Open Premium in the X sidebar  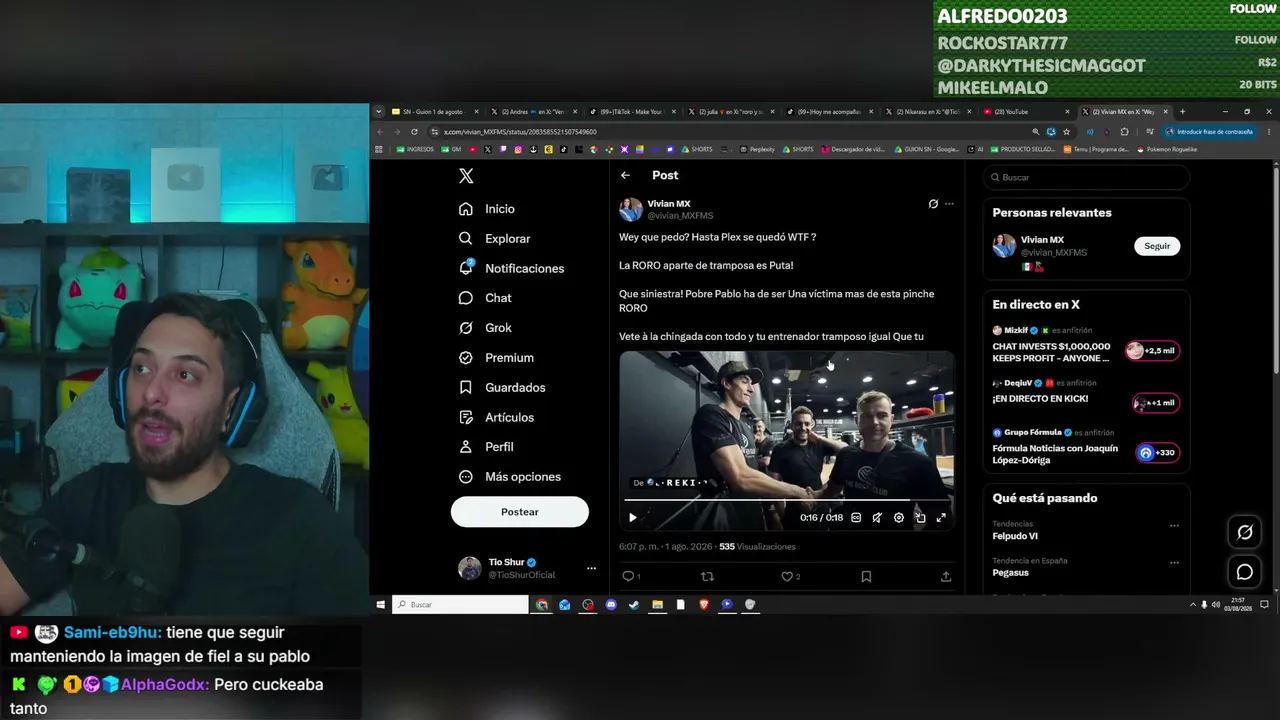coord(496,358)
